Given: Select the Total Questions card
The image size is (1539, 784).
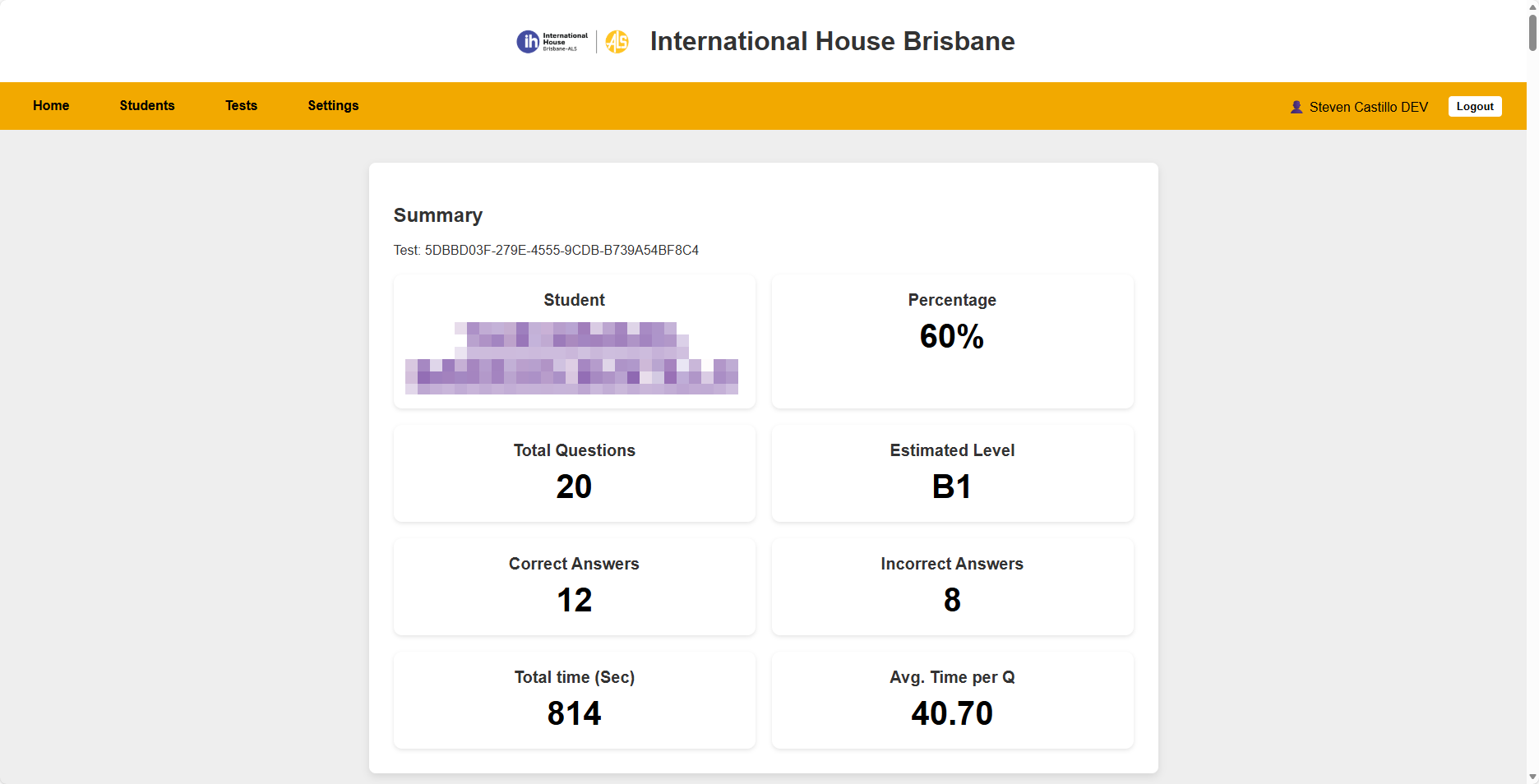Looking at the screenshot, I should 574,473.
